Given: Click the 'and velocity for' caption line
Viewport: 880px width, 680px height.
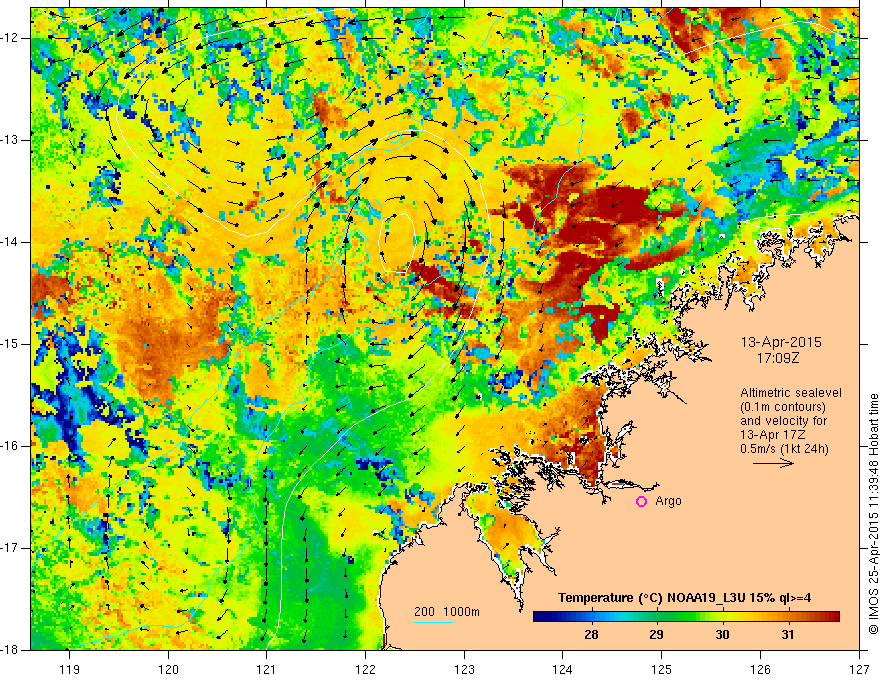Looking at the screenshot, I should (783, 421).
